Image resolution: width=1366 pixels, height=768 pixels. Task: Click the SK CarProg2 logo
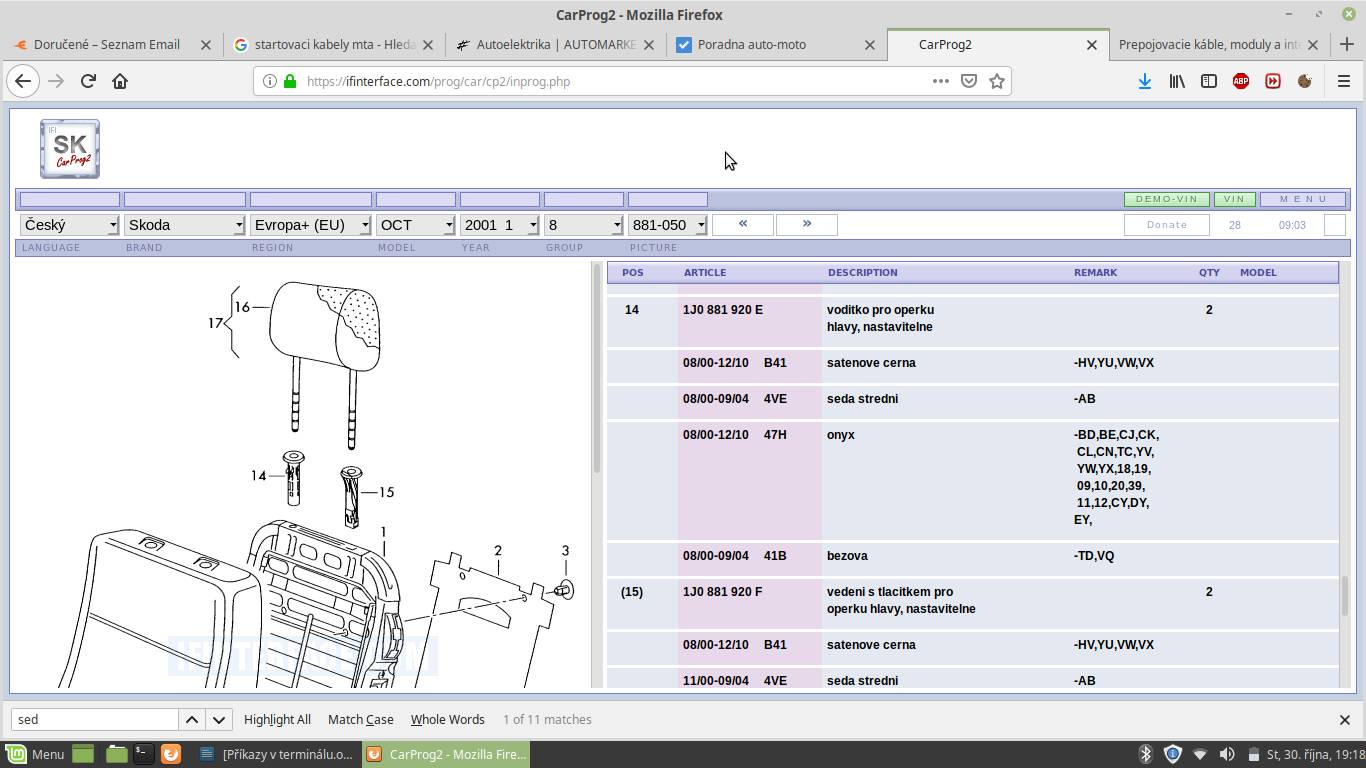click(x=70, y=149)
